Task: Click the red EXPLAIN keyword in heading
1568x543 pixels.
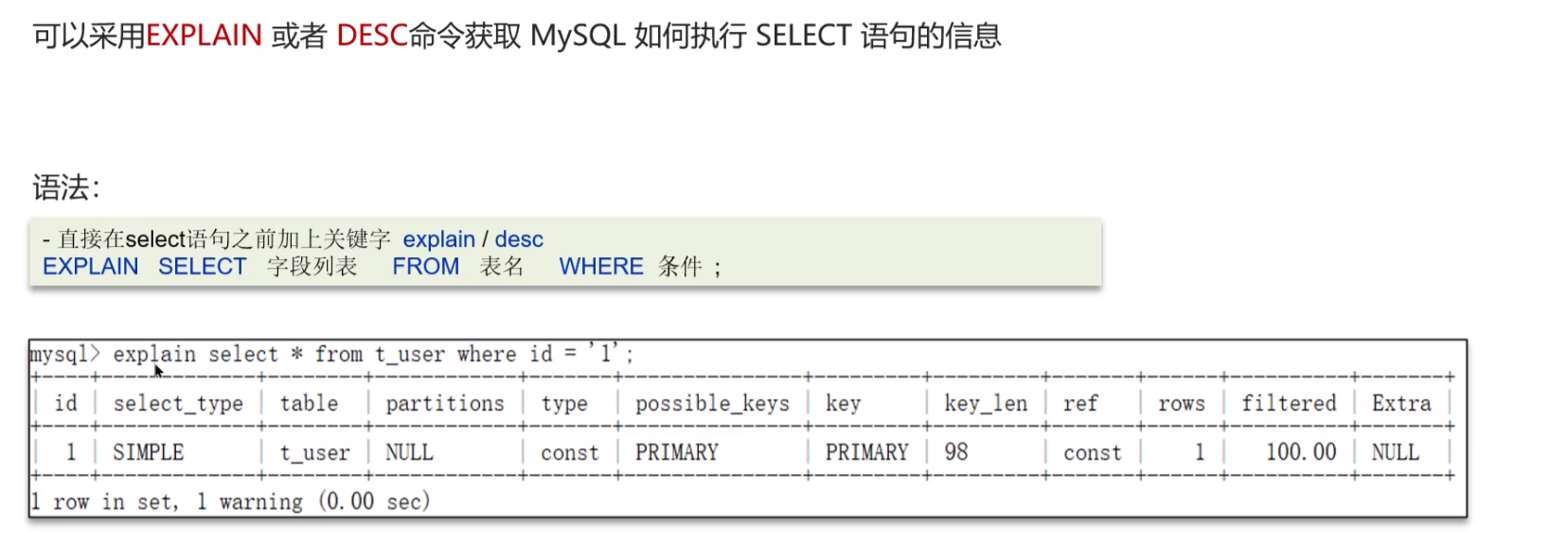Action: (204, 36)
